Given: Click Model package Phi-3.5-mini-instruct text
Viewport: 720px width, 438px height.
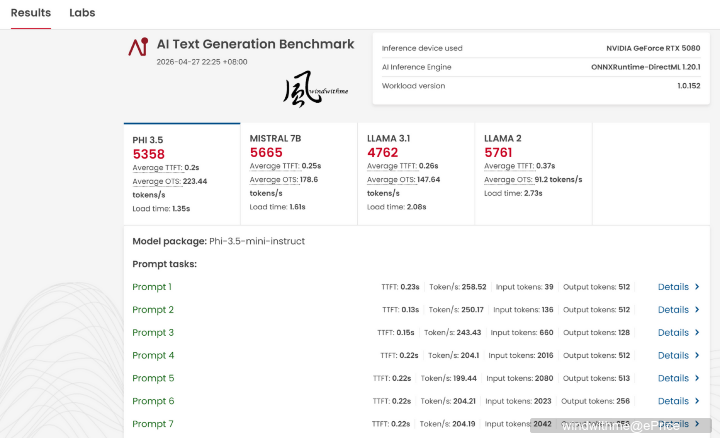Looking at the screenshot, I should (x=219, y=241).
